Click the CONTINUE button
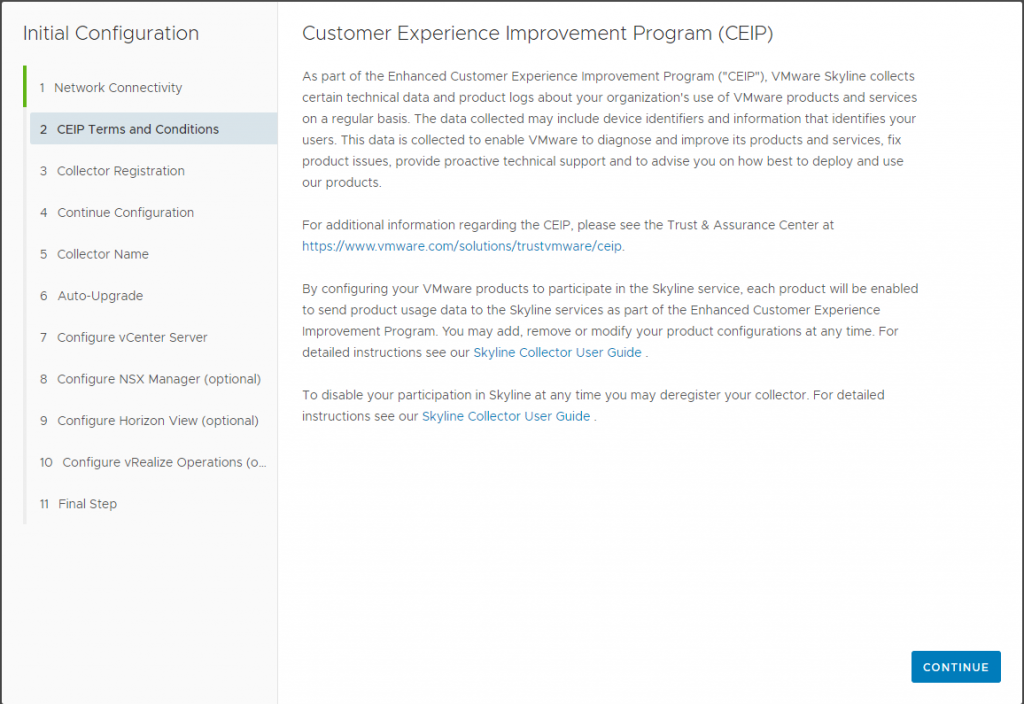 pyautogui.click(x=955, y=667)
